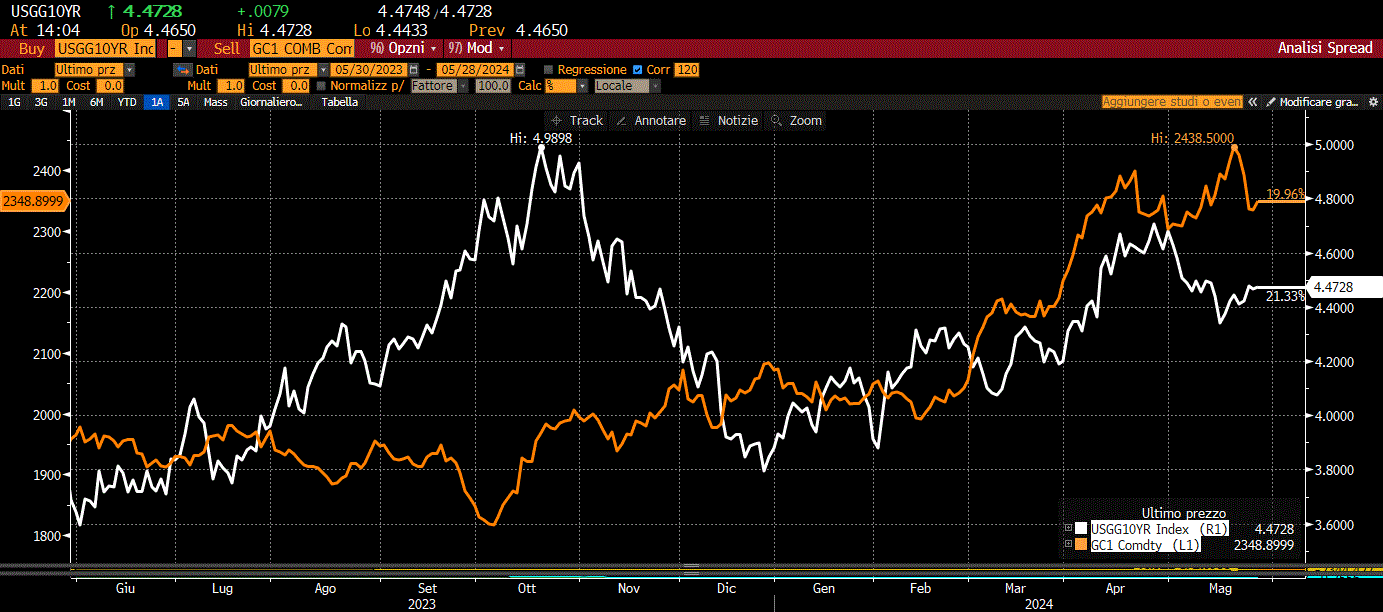
Task: Click the Hi: 2438.5000 peak label
Action: tap(1192, 138)
